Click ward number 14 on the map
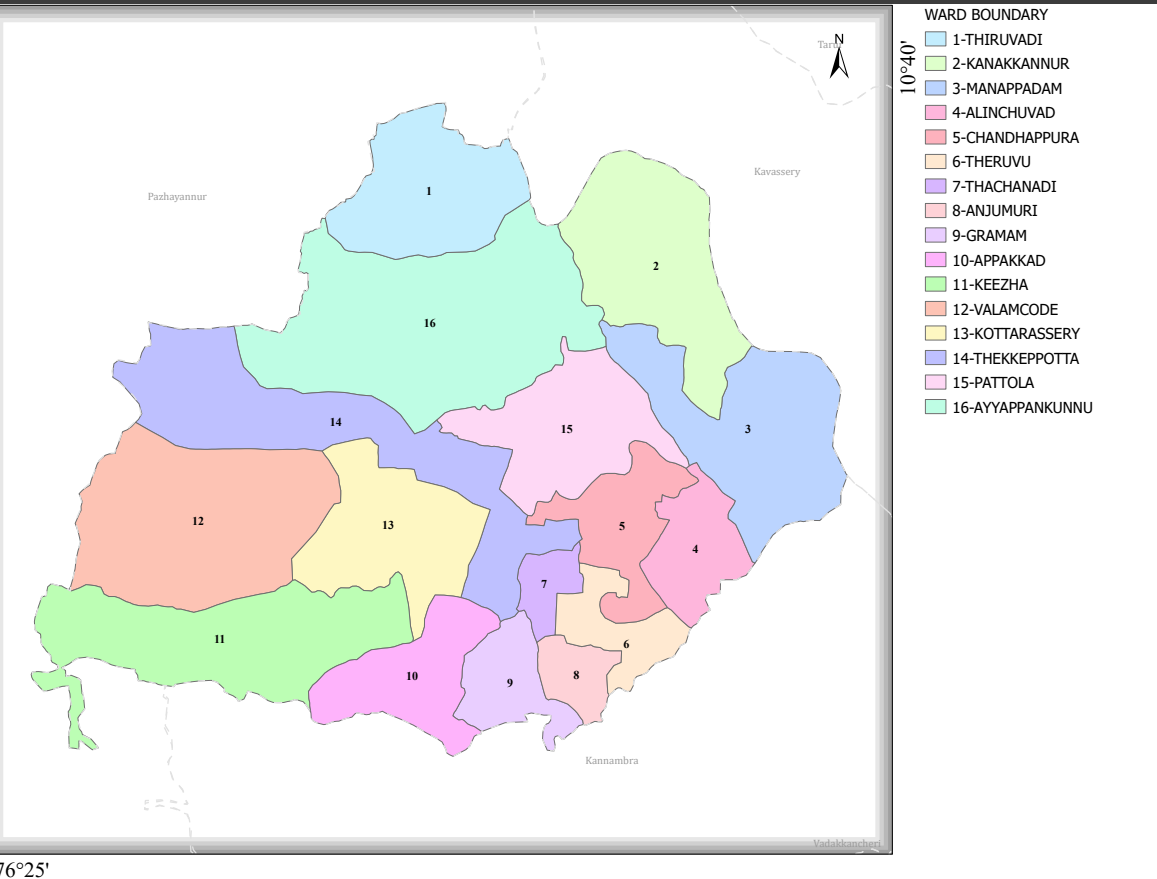This screenshot has height=879, width=1157. tap(336, 422)
